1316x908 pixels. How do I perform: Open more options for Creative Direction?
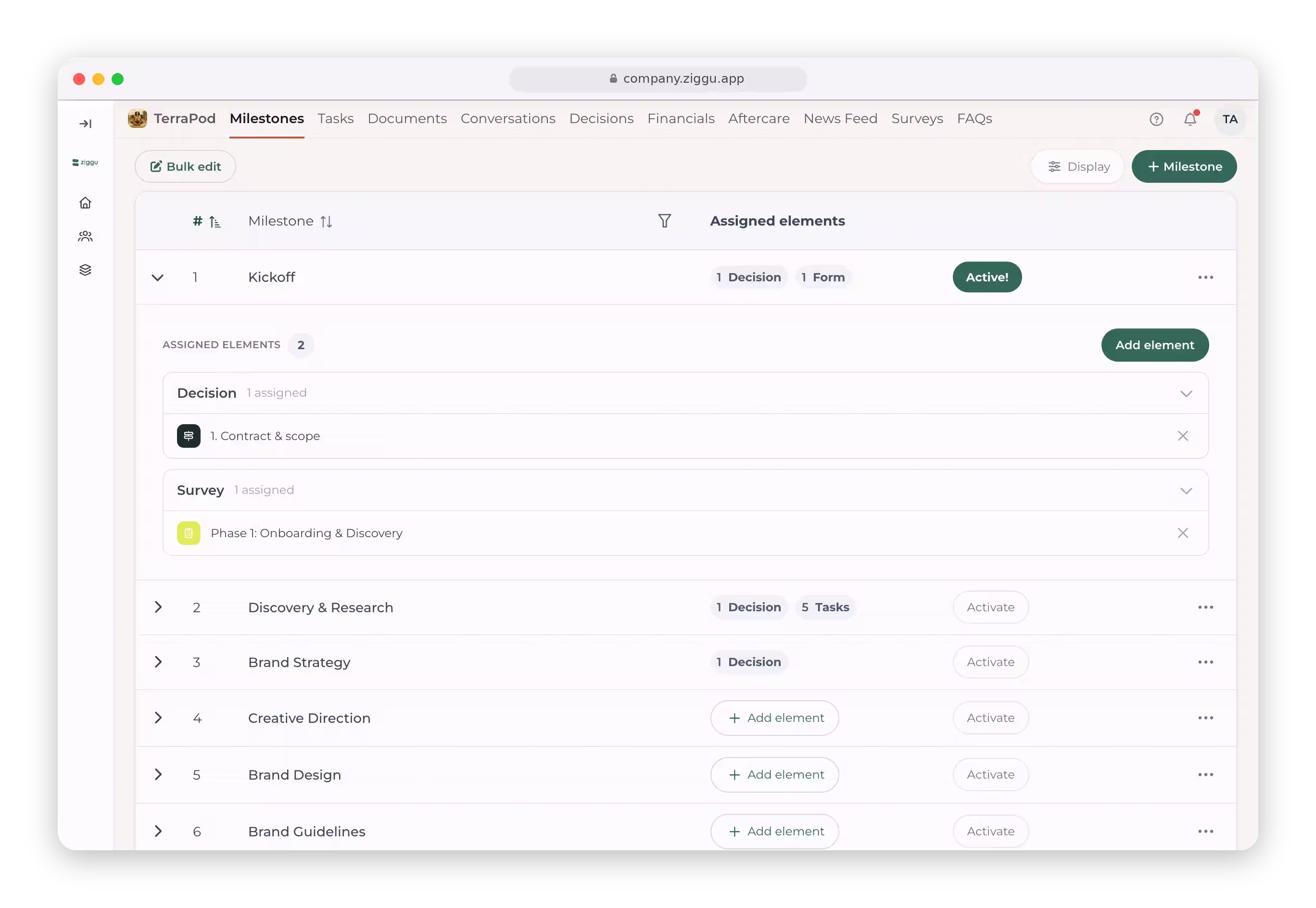1205,718
